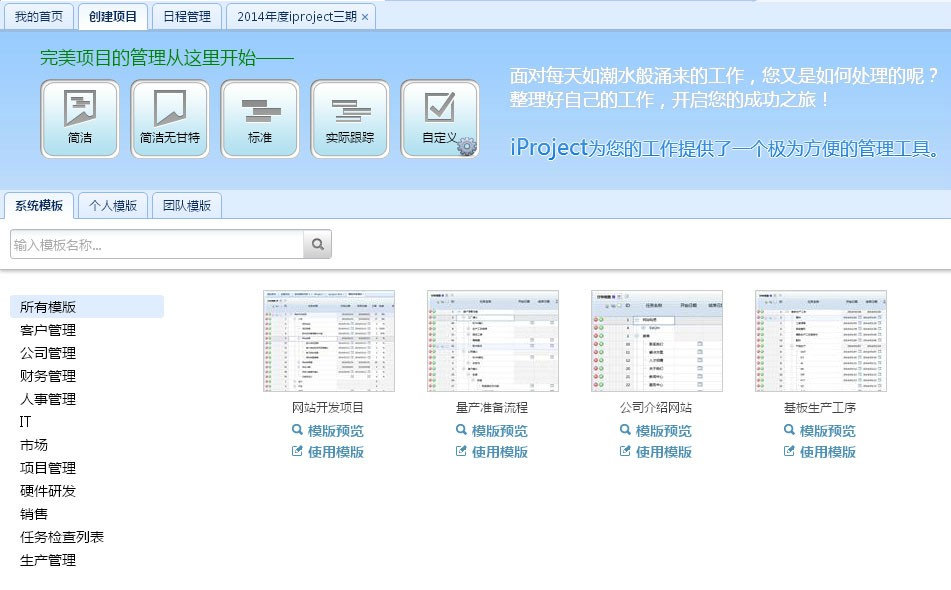This screenshot has height=590, width=951.
Task: Filter templates by 生产管理
Action: (48, 560)
